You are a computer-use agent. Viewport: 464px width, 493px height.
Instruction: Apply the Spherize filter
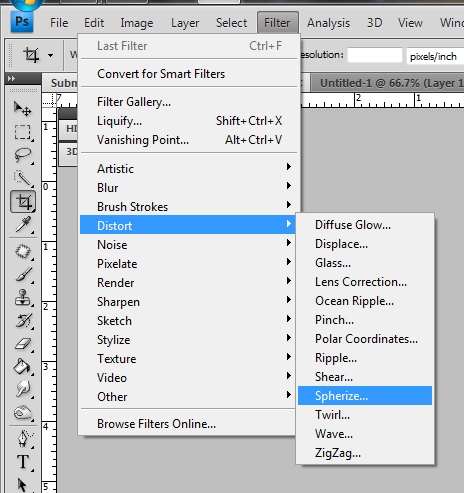point(365,396)
